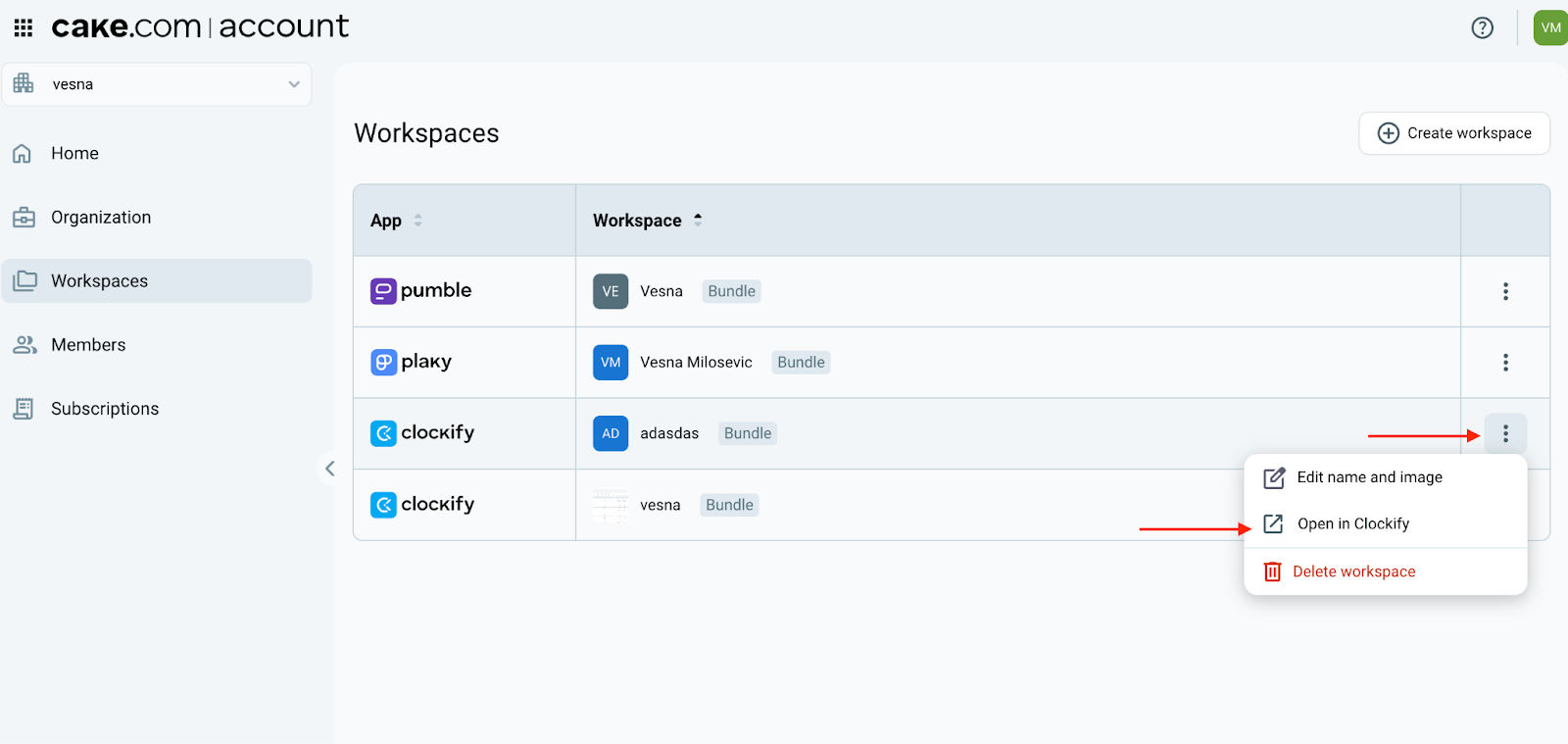The image size is (1568, 744).
Task: Collapse the sidebar with chevron arrow
Action: click(330, 469)
